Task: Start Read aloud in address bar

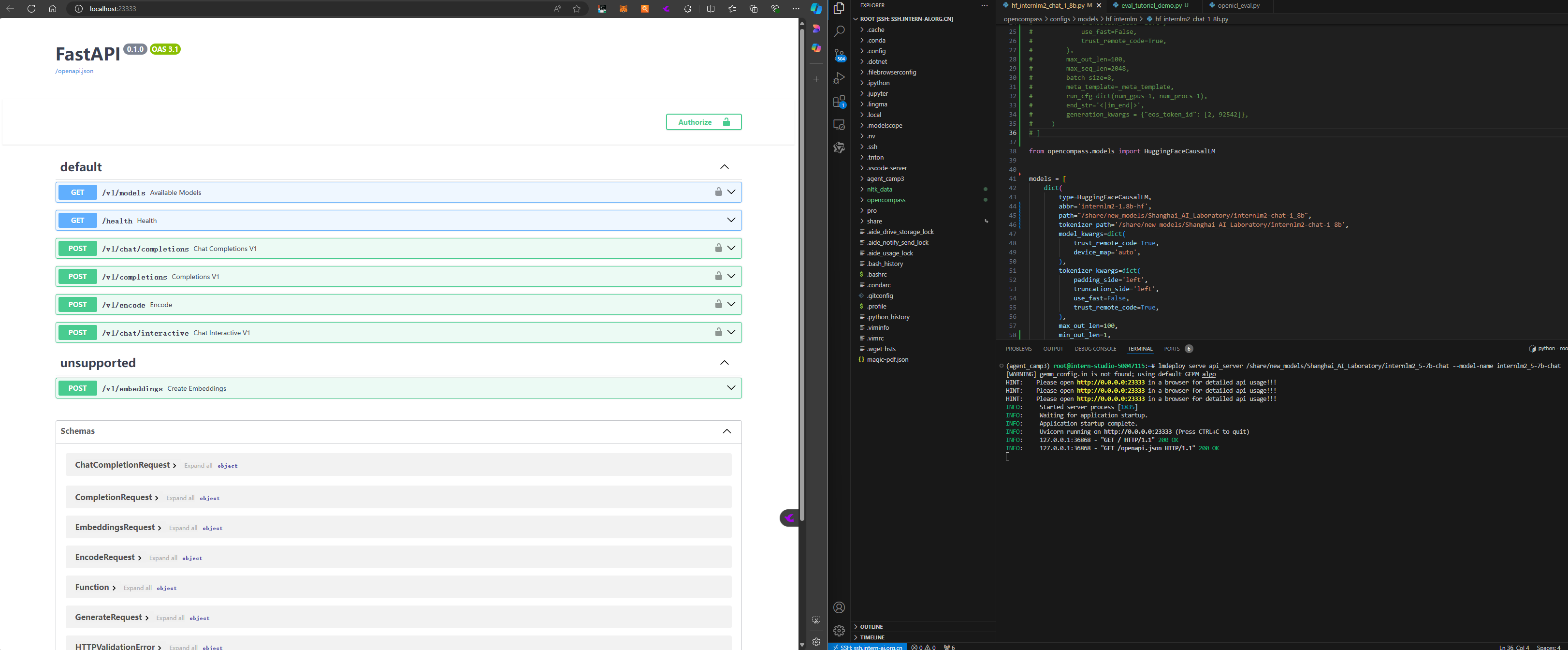Action: (x=557, y=9)
